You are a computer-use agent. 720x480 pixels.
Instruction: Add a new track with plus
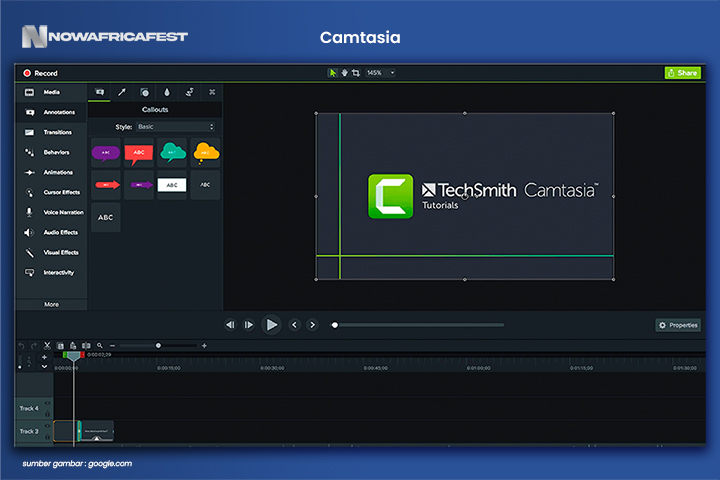(x=44, y=357)
